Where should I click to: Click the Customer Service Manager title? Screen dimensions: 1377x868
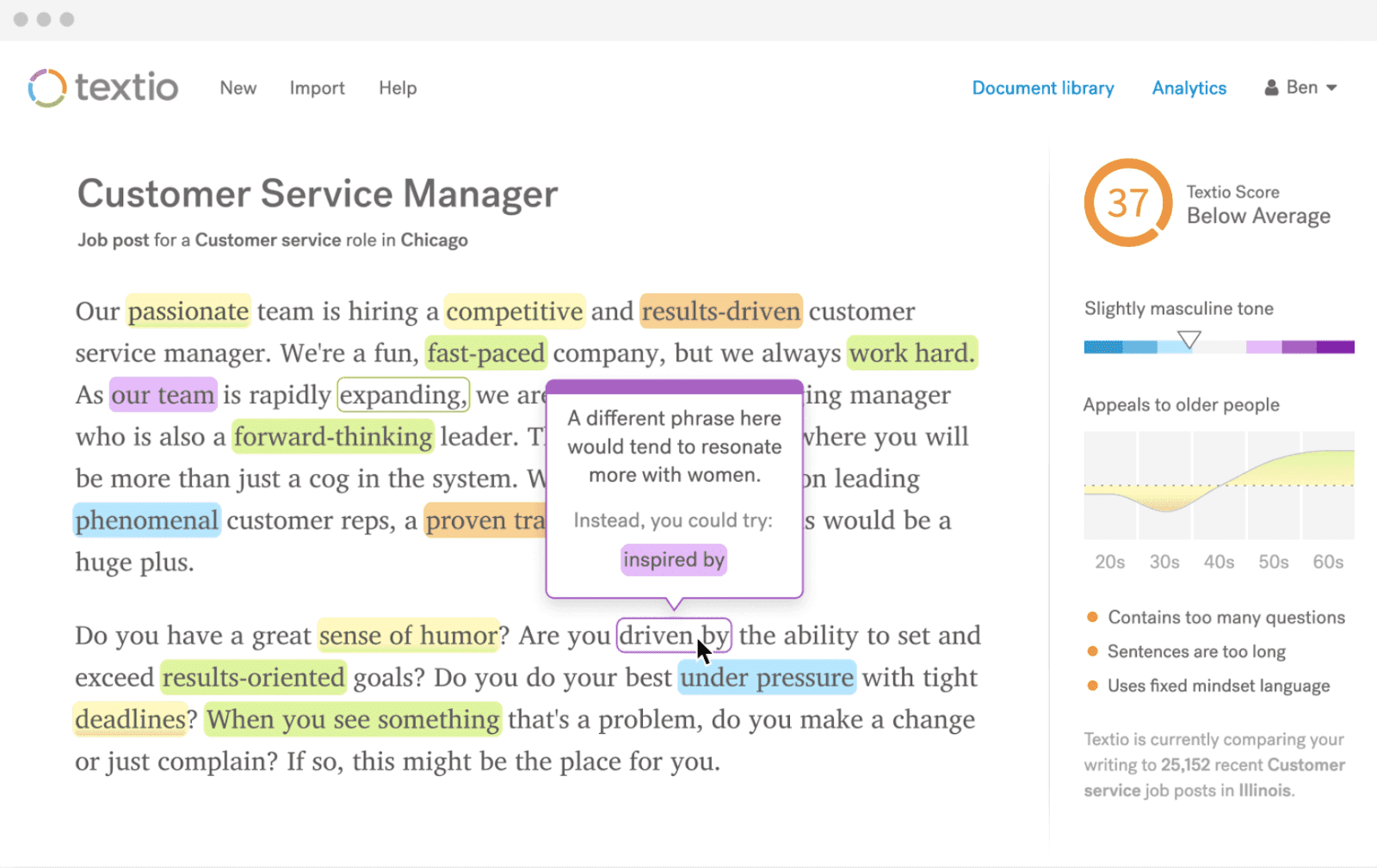(x=317, y=194)
